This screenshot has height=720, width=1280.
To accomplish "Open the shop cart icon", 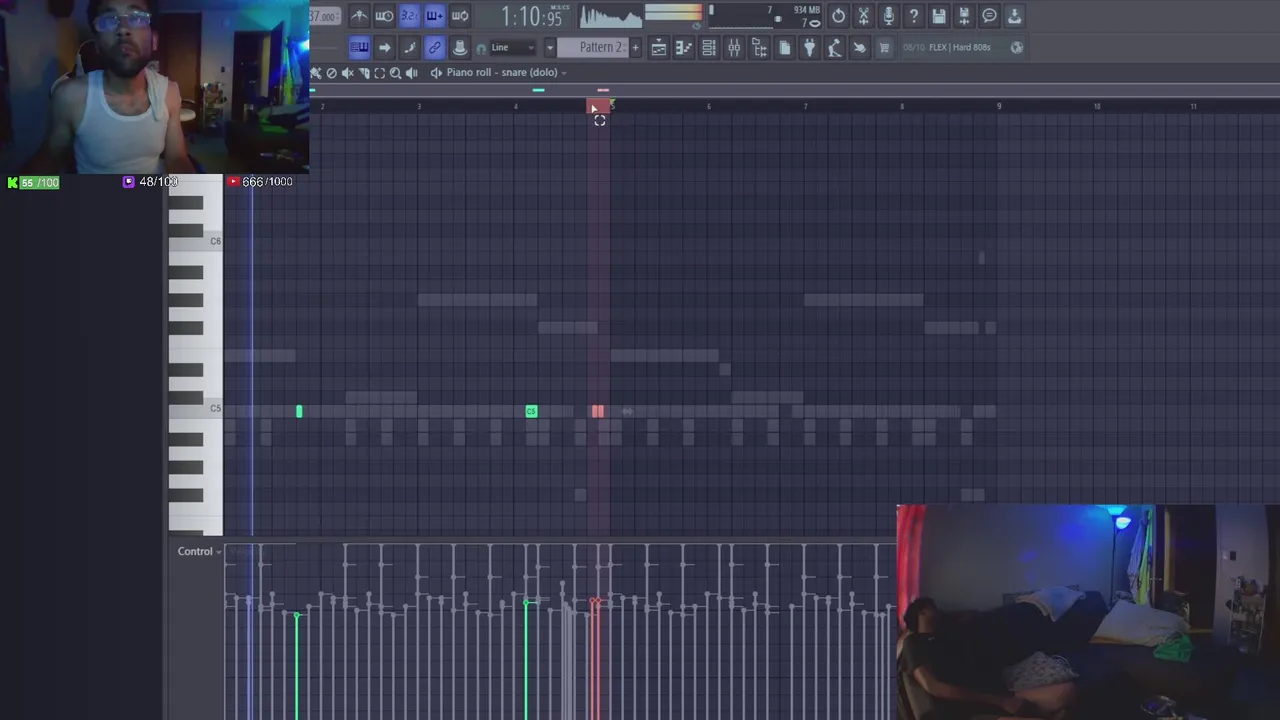I will (884, 47).
